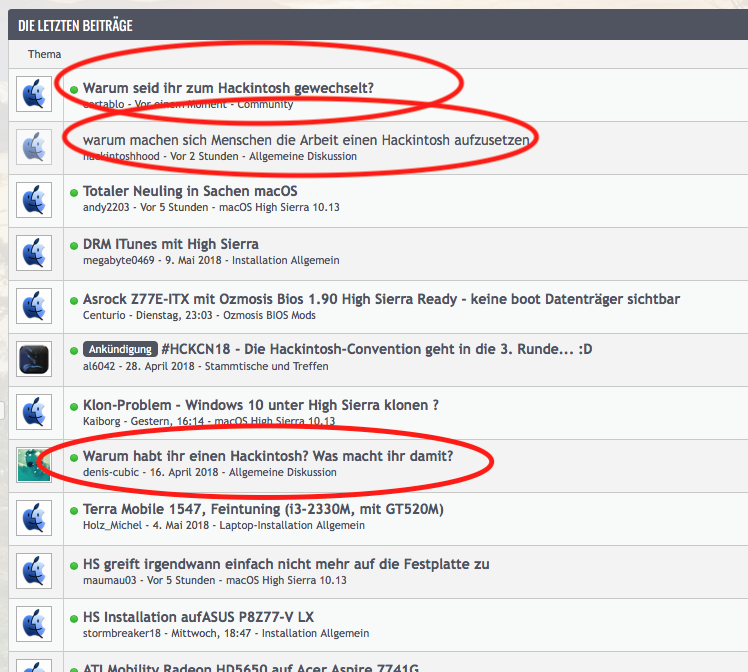
Task: Open profile of user Holz_Michel
Action: tap(113, 525)
